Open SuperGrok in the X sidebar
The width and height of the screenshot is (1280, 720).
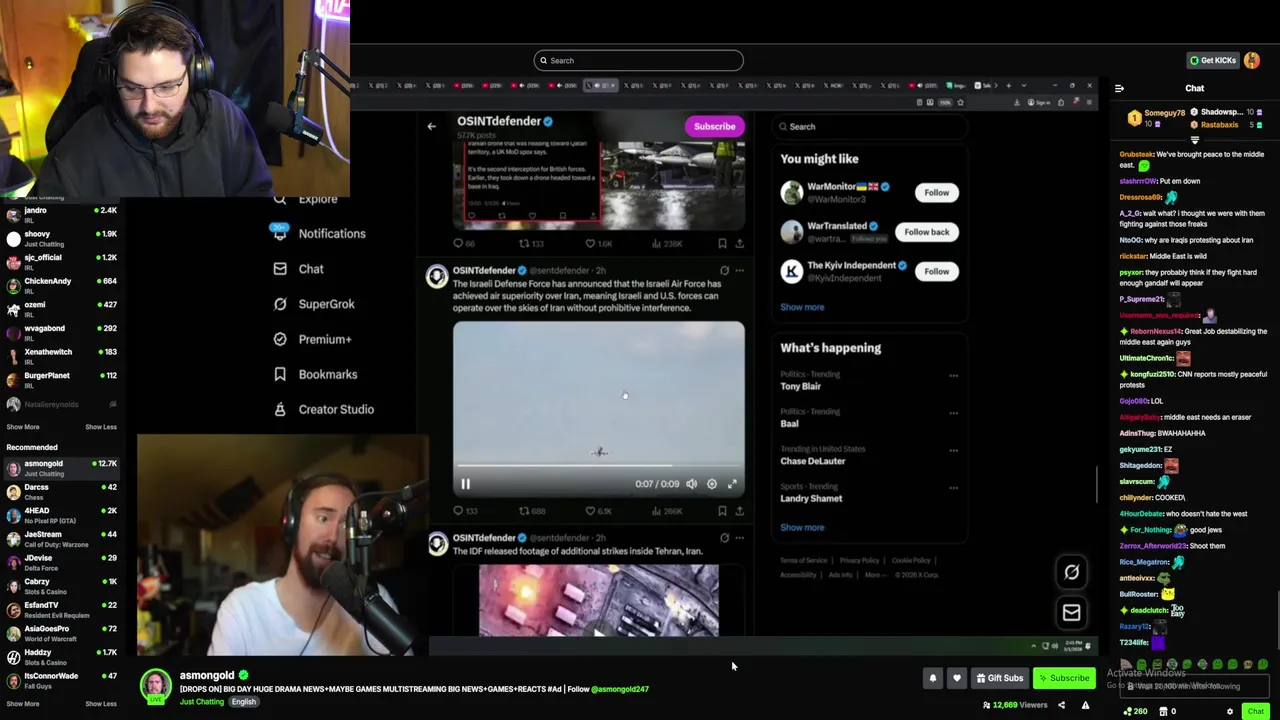(314, 304)
